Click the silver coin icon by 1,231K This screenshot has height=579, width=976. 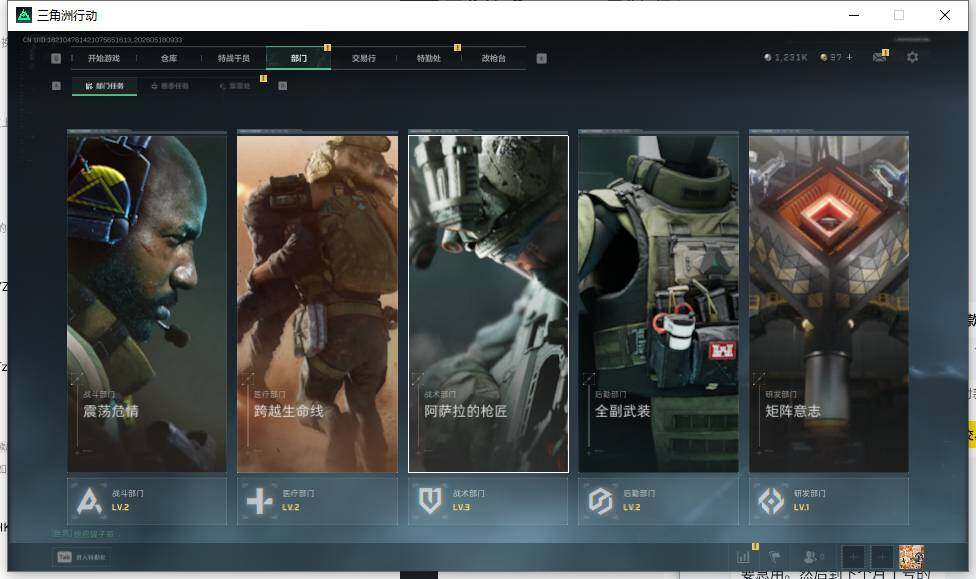coord(767,57)
